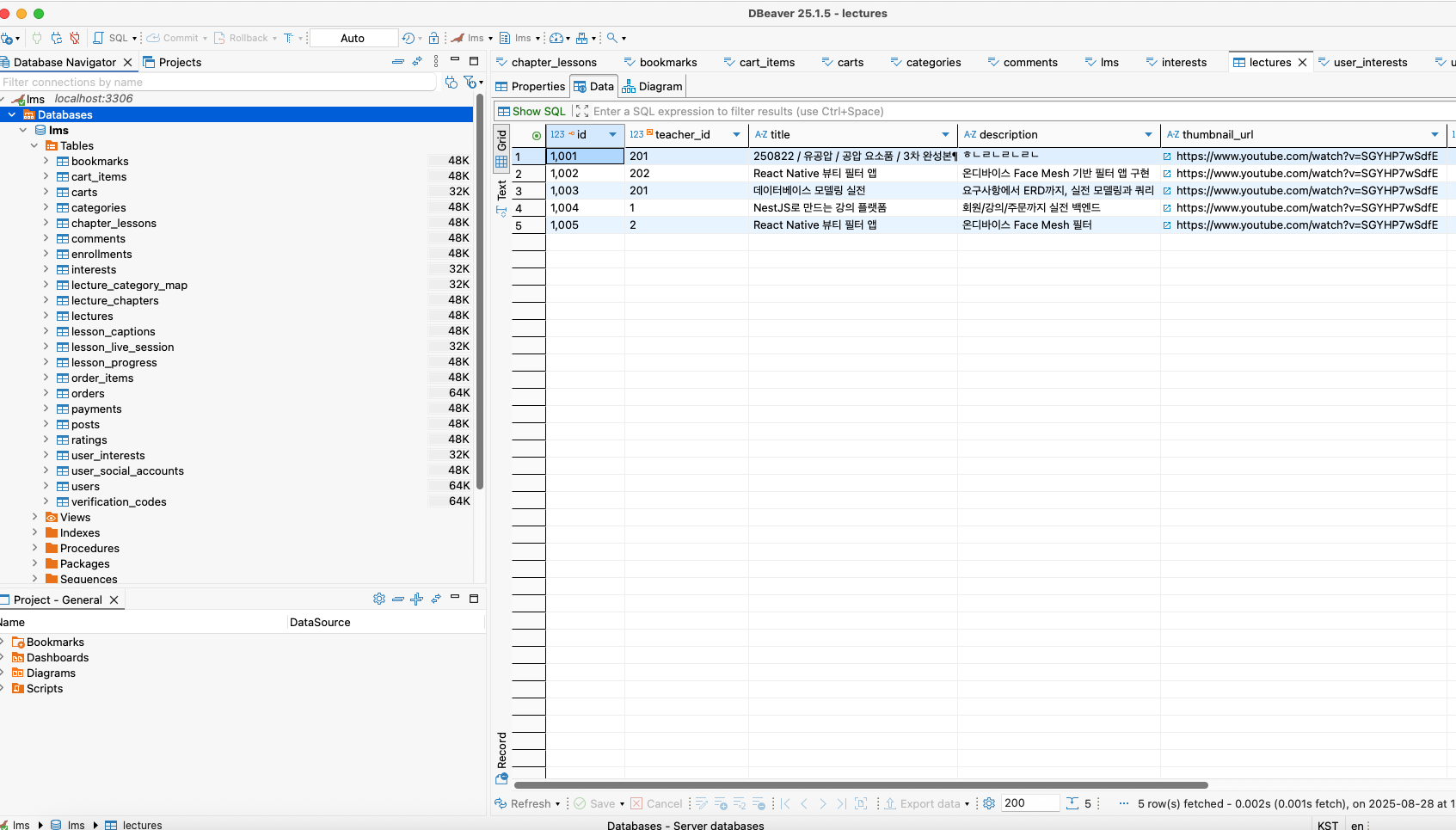
Task: Switch to the Projects tab
Action: [172, 62]
